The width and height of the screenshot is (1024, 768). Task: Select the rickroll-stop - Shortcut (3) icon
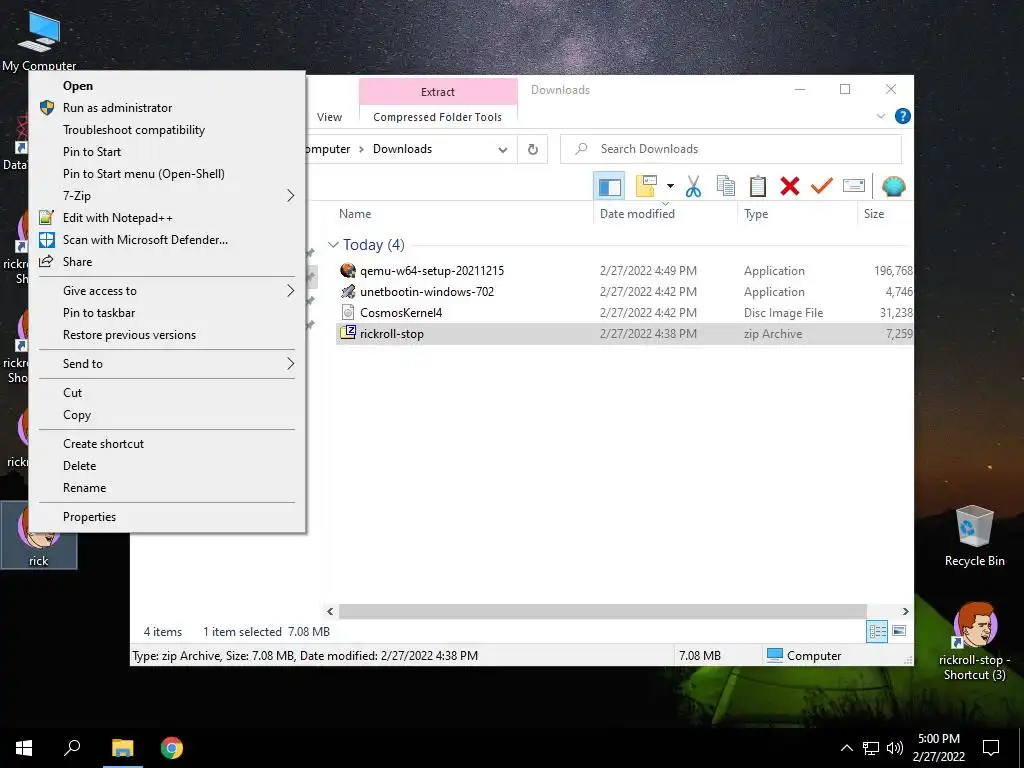975,641
